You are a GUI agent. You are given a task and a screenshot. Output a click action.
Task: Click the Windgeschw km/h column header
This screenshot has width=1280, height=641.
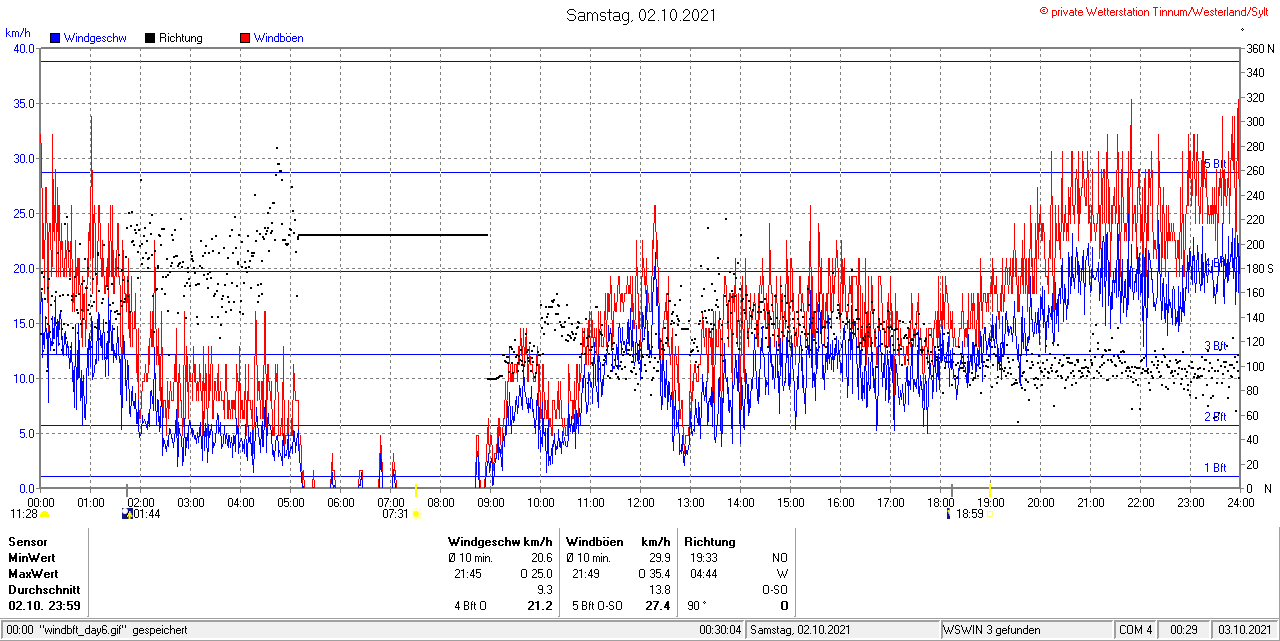click(500, 542)
